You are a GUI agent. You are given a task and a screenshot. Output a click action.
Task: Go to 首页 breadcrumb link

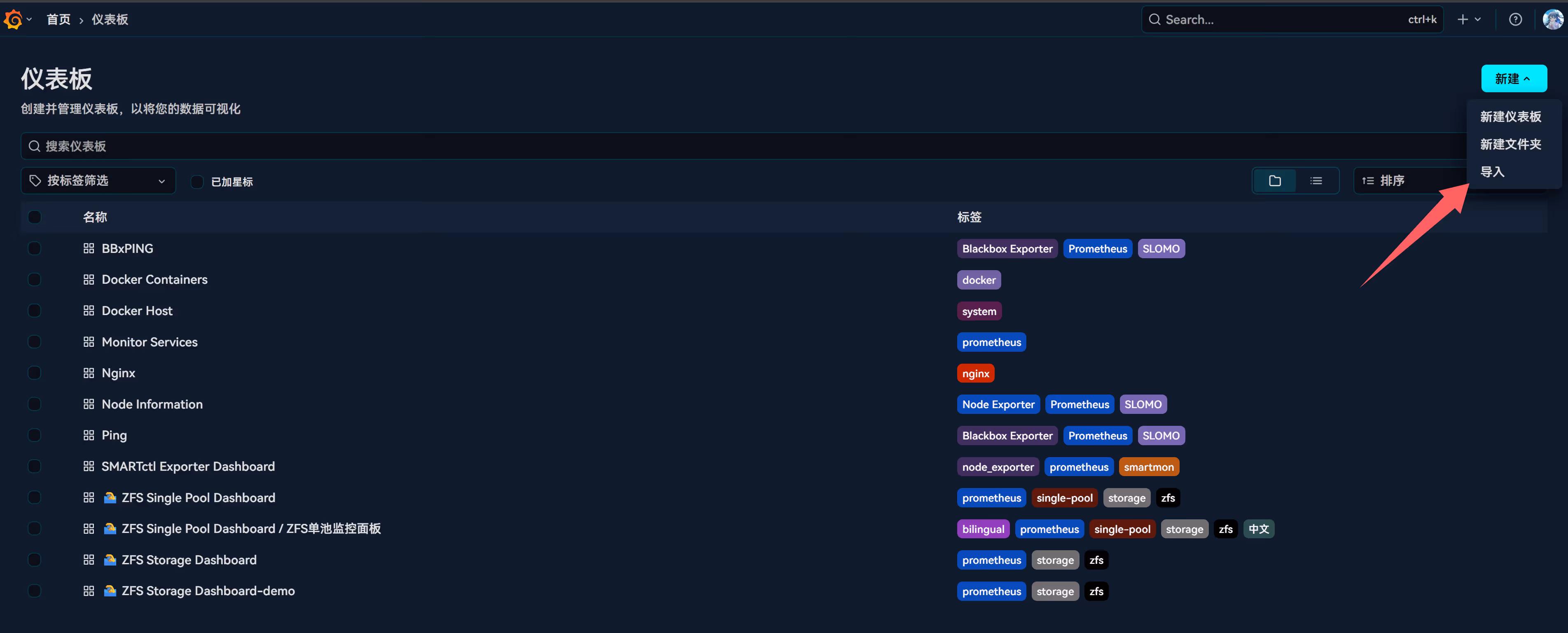point(58,19)
